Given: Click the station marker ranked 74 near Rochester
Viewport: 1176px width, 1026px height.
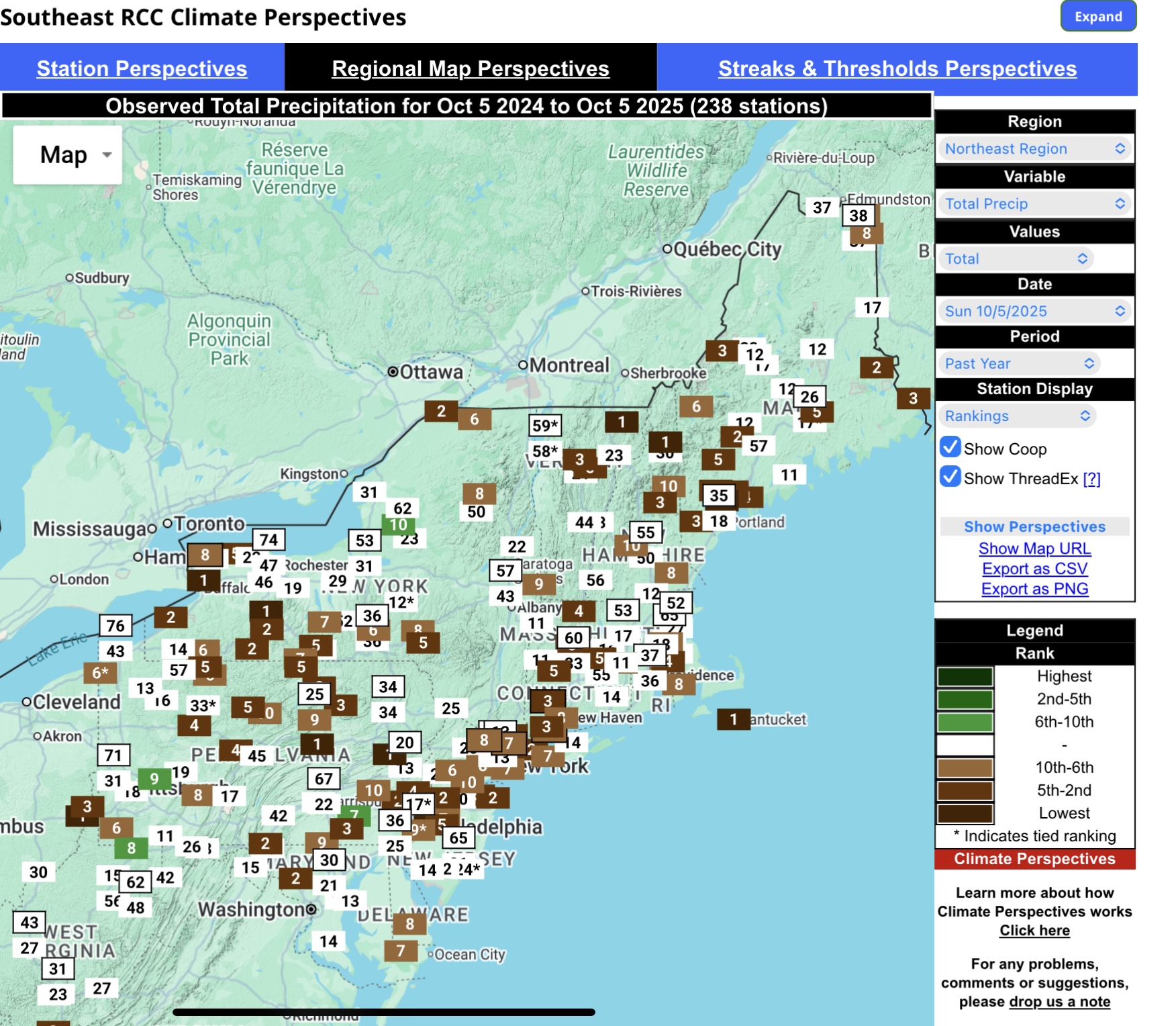Looking at the screenshot, I should coord(268,540).
